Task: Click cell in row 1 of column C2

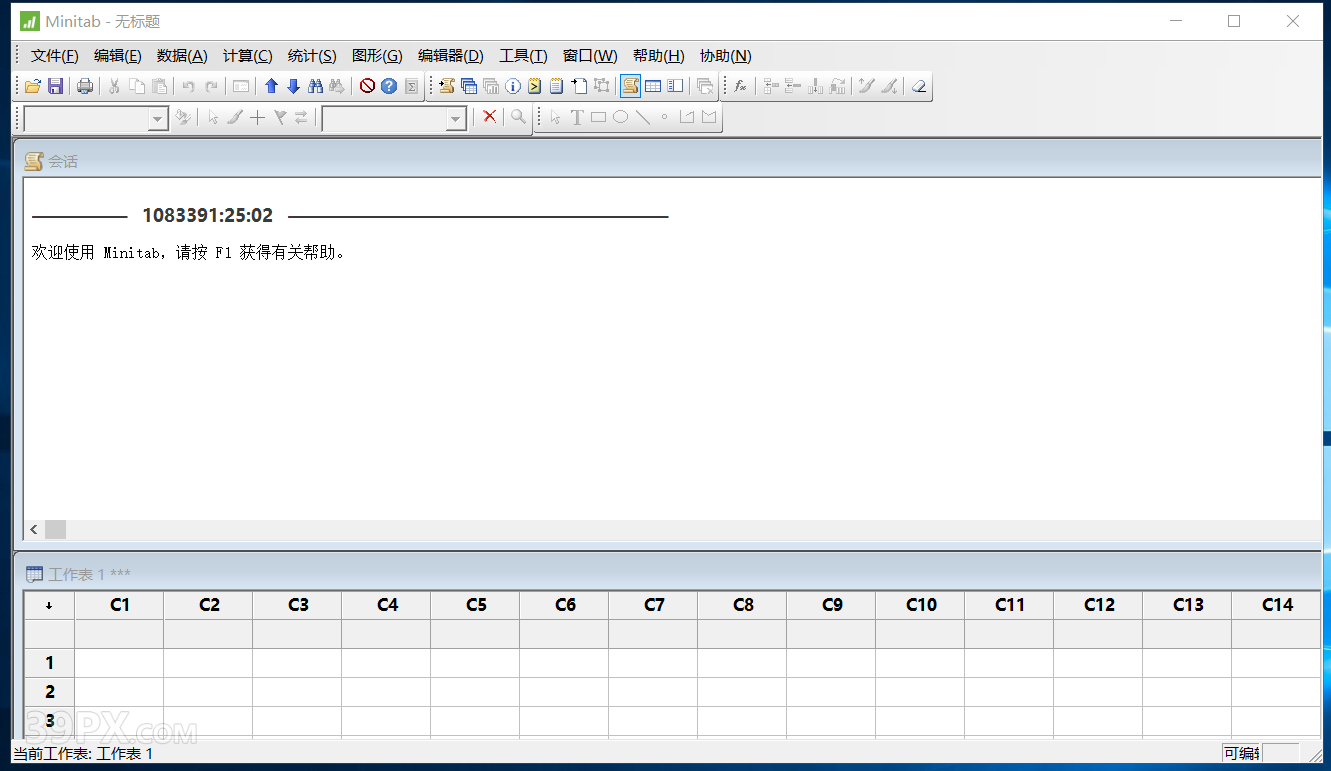Action: tap(208, 663)
